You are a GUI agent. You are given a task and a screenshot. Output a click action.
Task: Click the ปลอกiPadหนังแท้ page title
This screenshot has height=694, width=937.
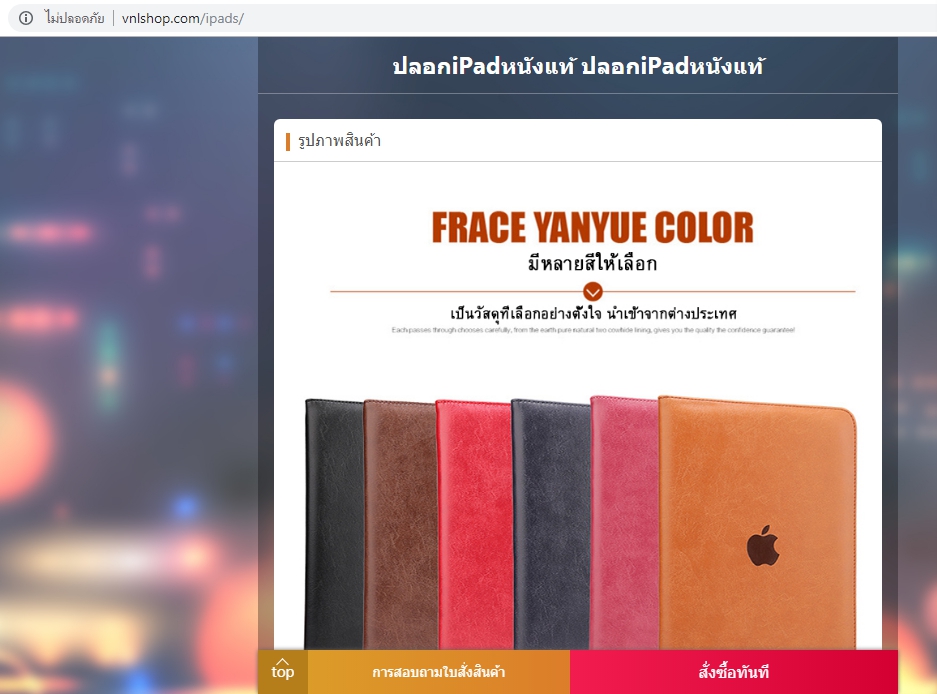tap(578, 66)
